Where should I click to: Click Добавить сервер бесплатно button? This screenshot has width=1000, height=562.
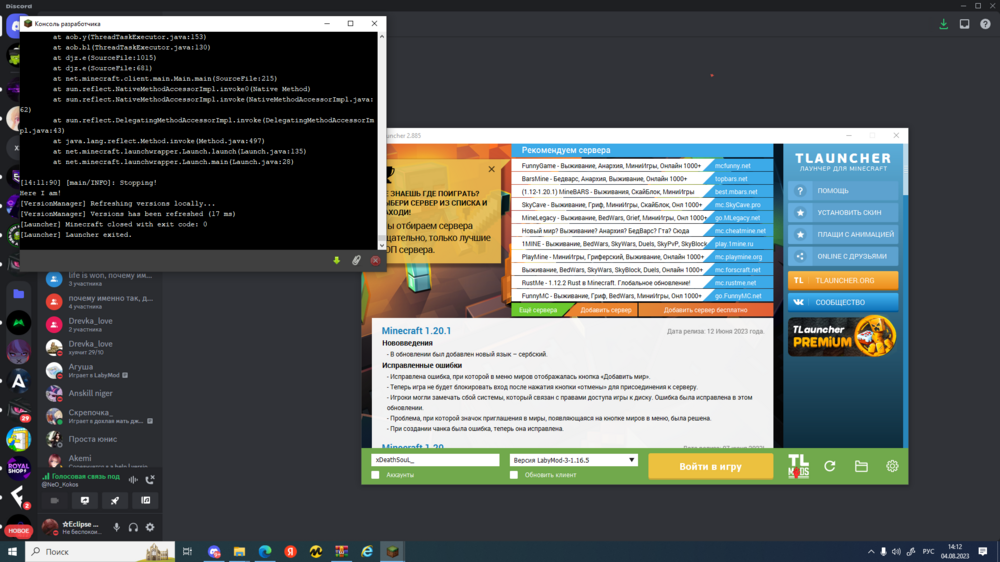705,310
